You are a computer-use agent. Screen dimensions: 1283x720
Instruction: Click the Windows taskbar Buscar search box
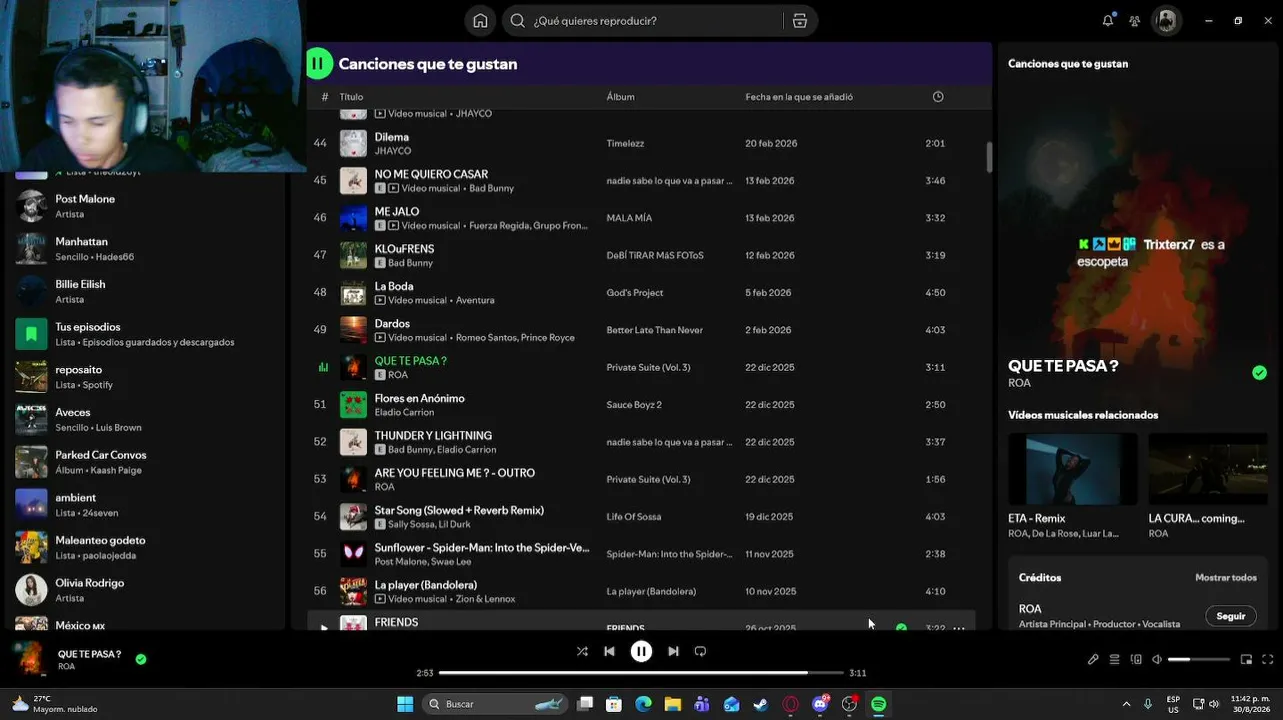point(495,704)
